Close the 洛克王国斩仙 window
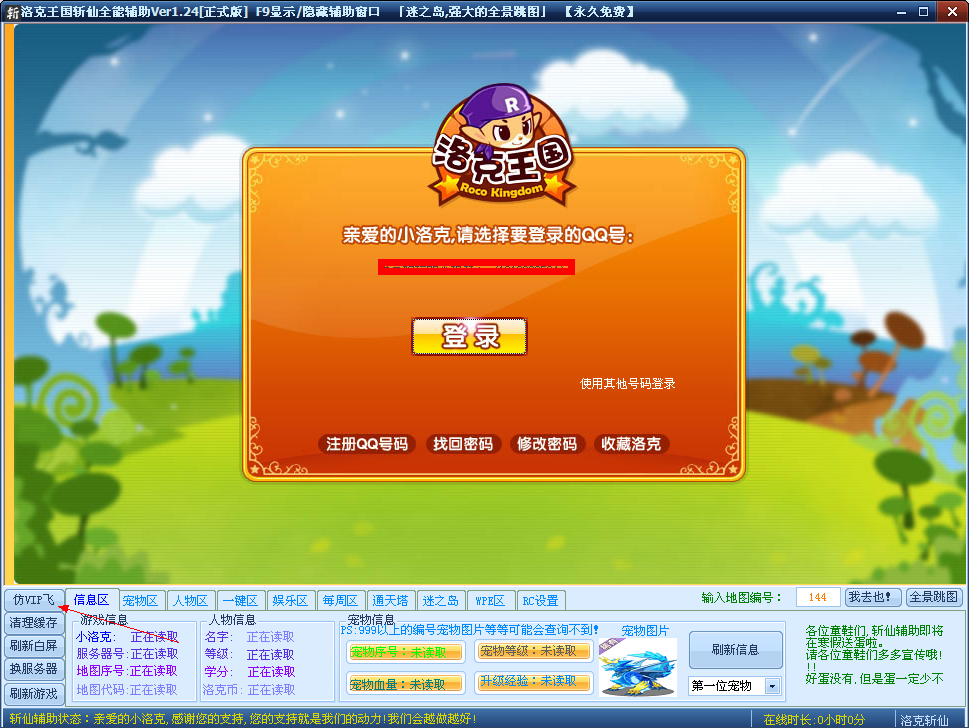 coord(952,12)
